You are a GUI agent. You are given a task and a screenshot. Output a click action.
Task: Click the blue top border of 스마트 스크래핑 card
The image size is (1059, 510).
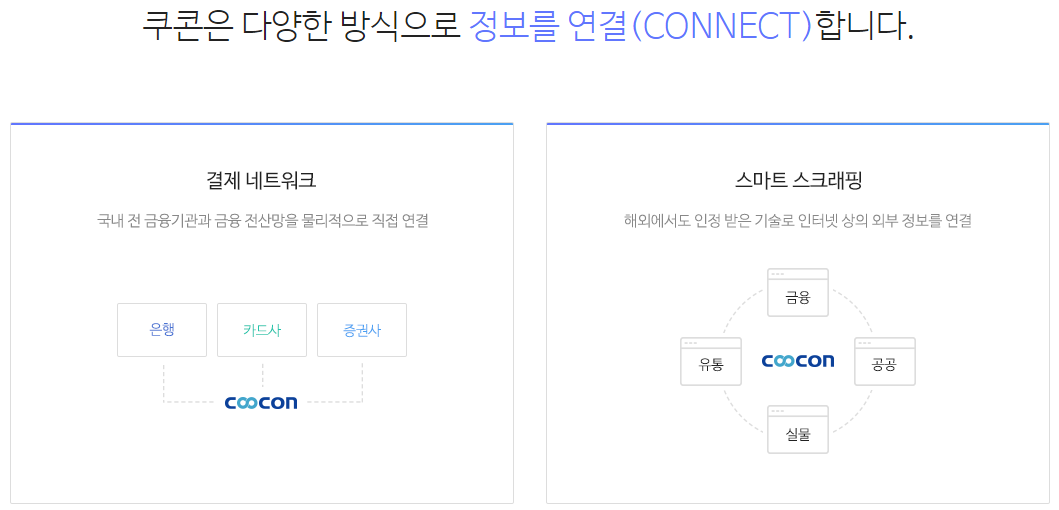click(x=798, y=124)
